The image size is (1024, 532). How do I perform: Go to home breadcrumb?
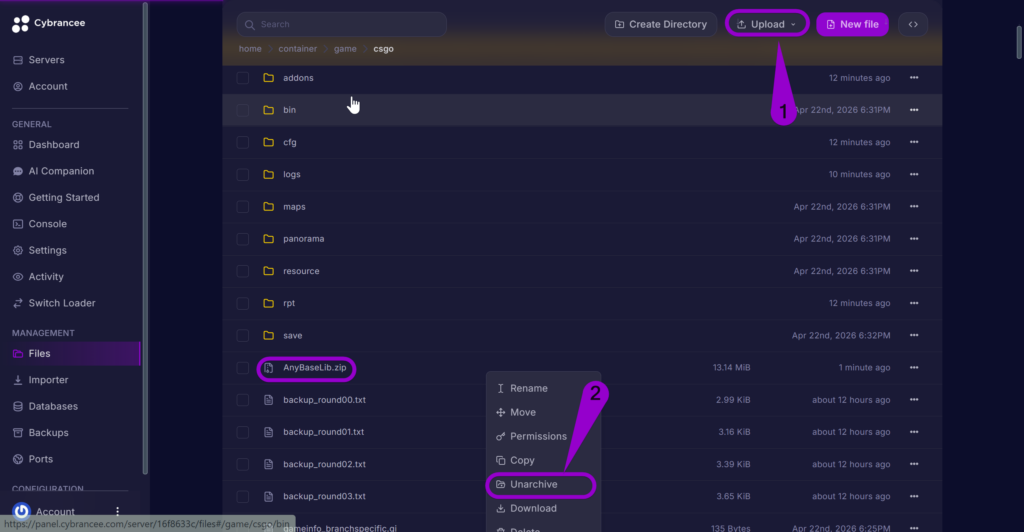point(250,49)
